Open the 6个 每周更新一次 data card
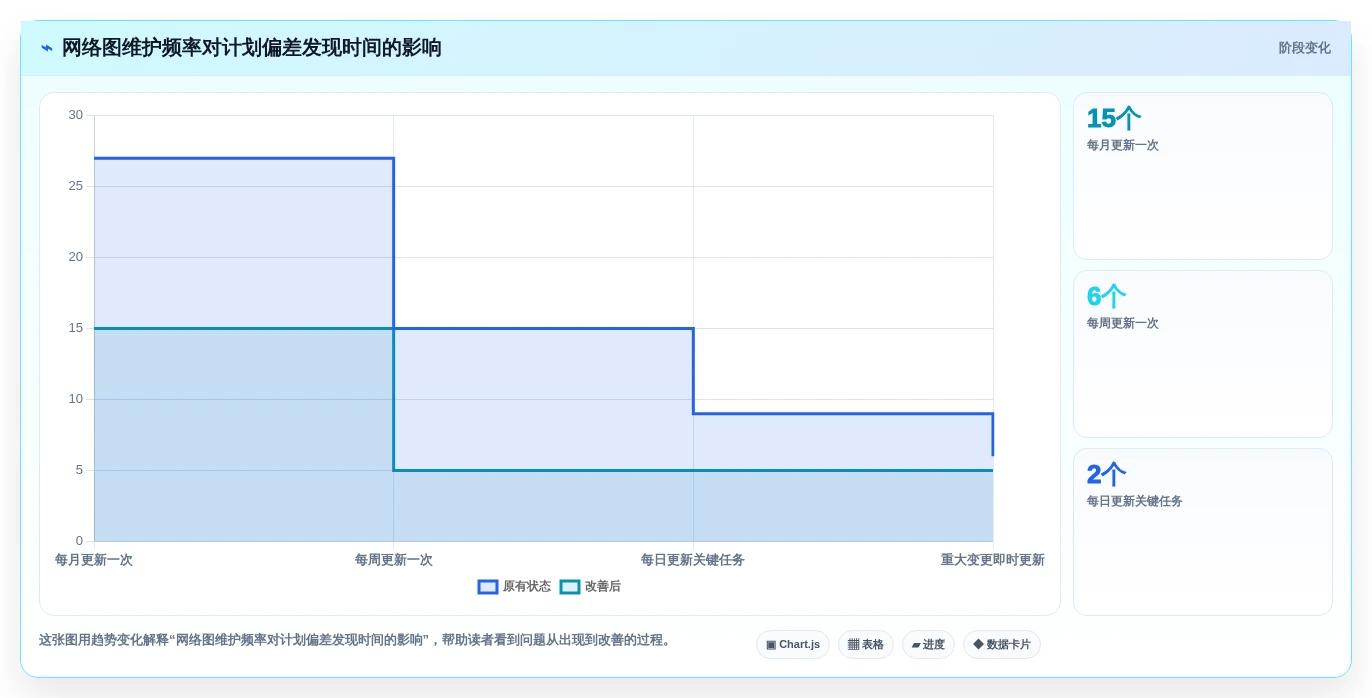The width and height of the screenshot is (1372, 698). coord(1203,354)
